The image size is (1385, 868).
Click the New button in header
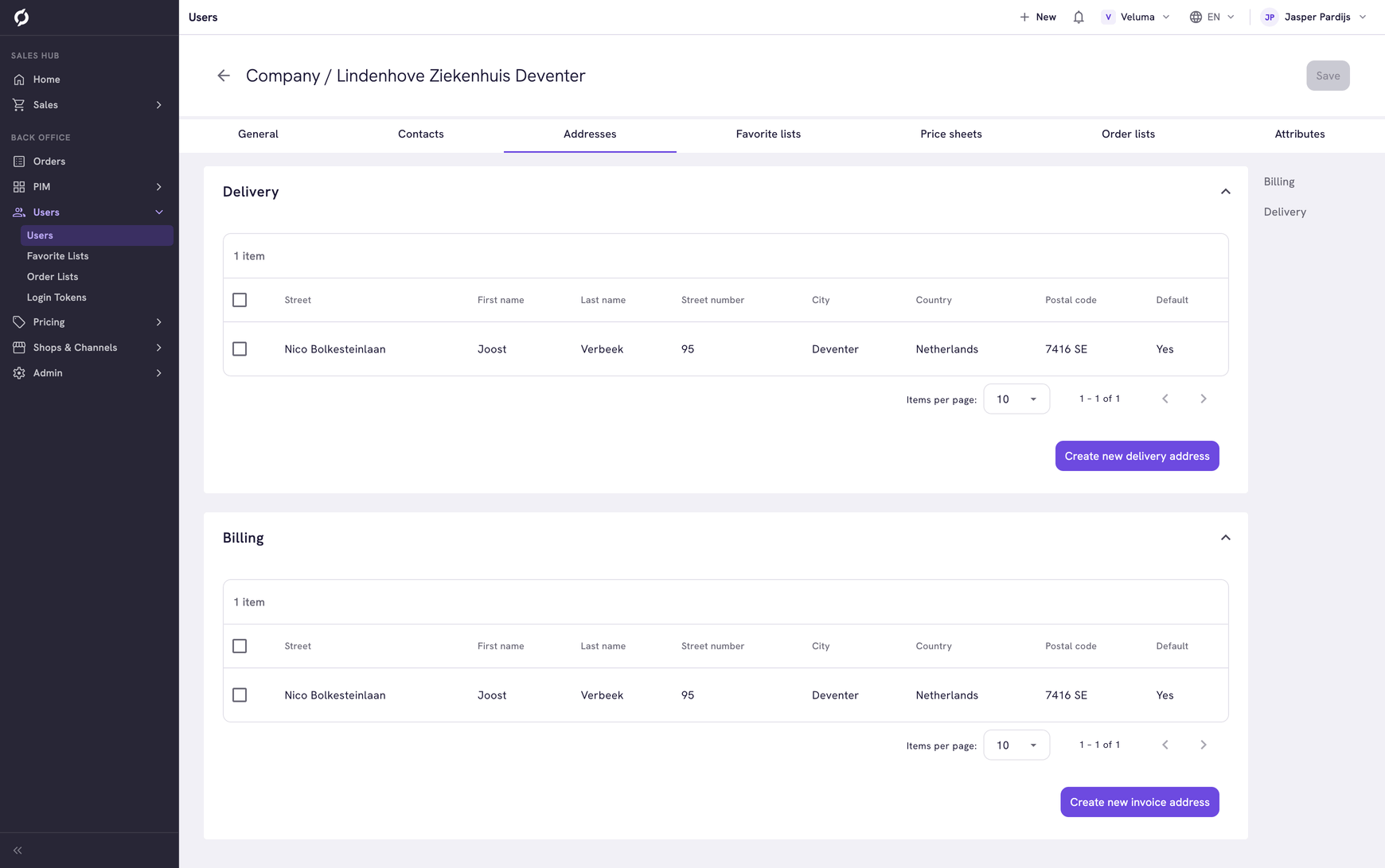tap(1038, 17)
